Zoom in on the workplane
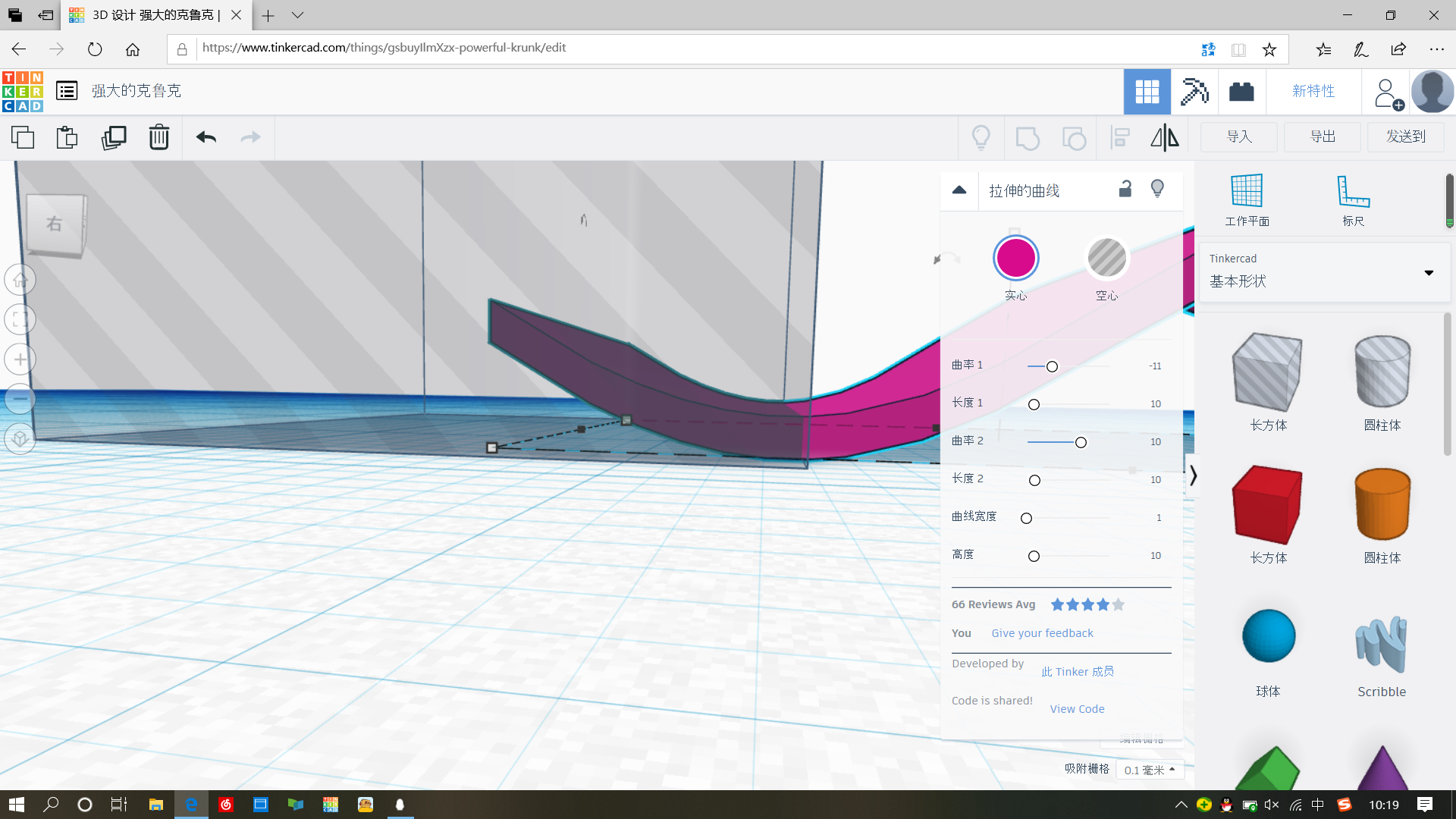This screenshot has width=1456, height=819. tap(20, 359)
